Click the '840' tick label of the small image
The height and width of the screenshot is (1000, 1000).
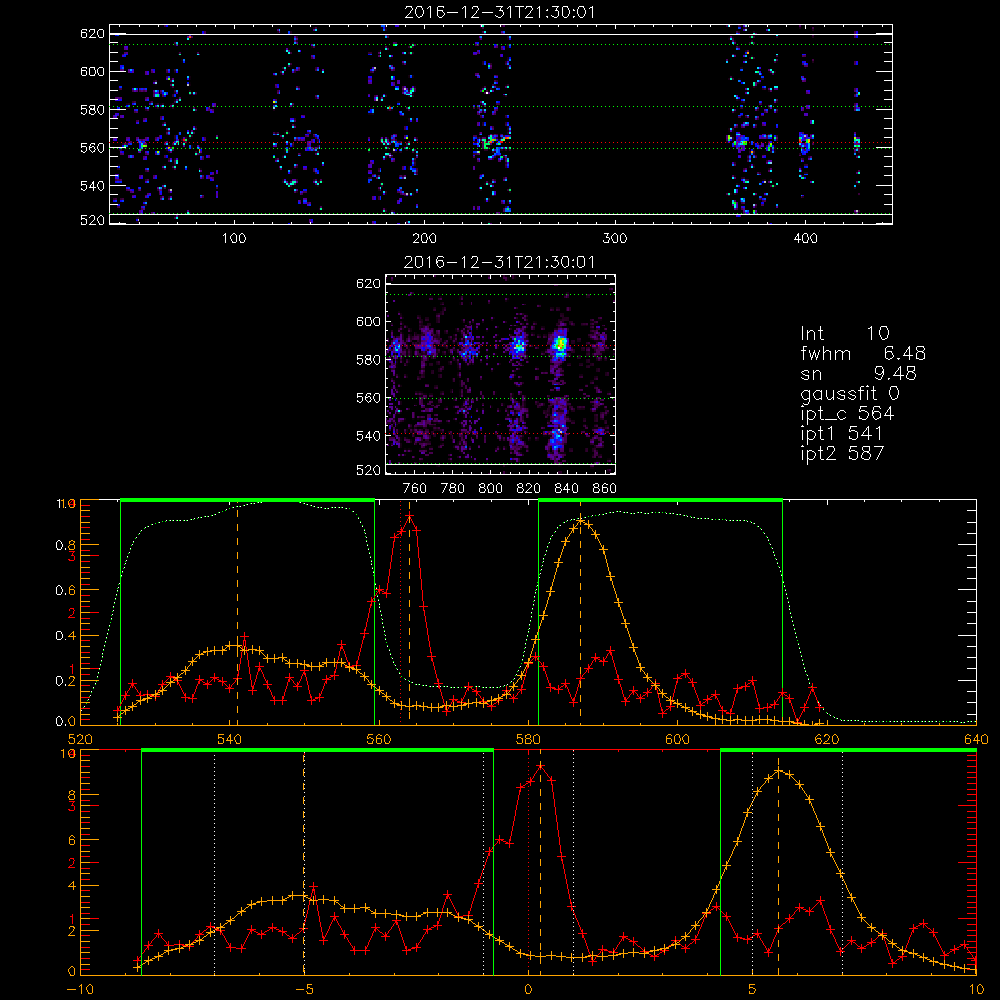[x=566, y=489]
